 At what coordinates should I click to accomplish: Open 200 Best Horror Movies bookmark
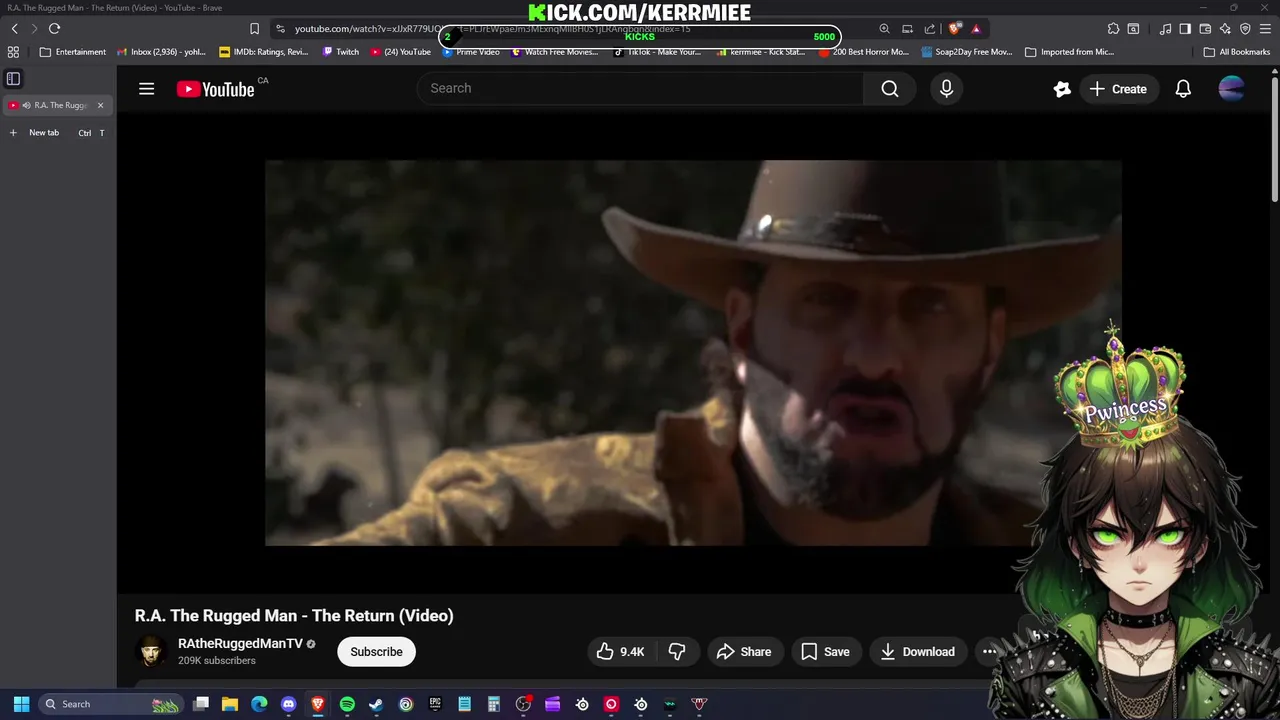(x=864, y=52)
